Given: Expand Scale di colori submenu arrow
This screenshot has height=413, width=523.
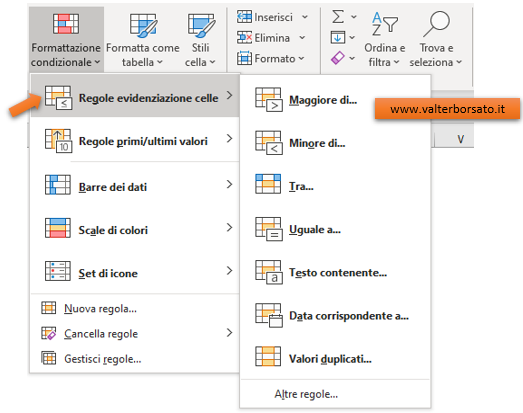Looking at the screenshot, I should [x=229, y=228].
